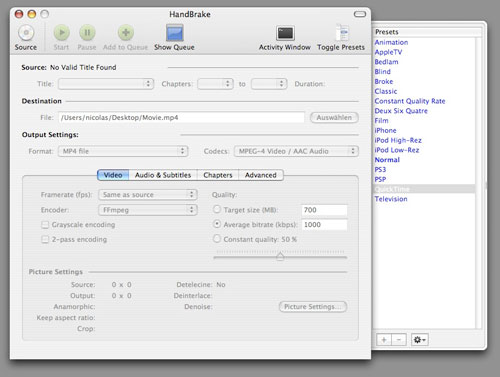This screenshot has height=377, width=500.
Task: Open the Codecs dropdown
Action: click(x=296, y=151)
